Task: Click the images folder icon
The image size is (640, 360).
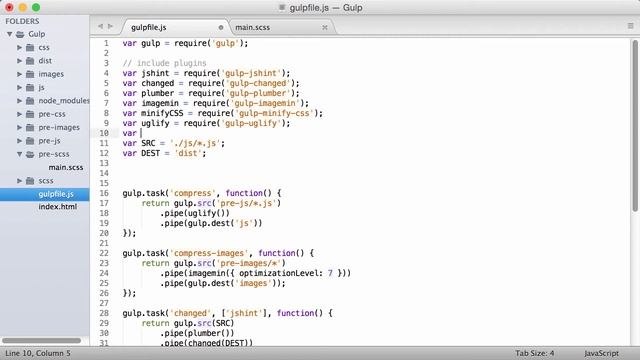Action: point(30,74)
